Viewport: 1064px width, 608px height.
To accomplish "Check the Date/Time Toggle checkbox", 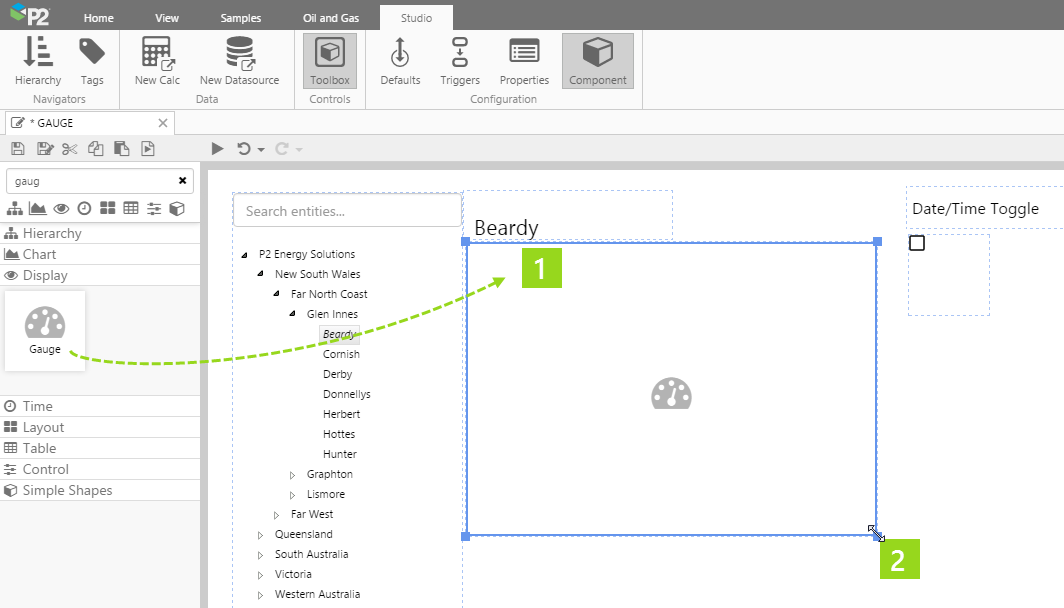I will (x=917, y=243).
